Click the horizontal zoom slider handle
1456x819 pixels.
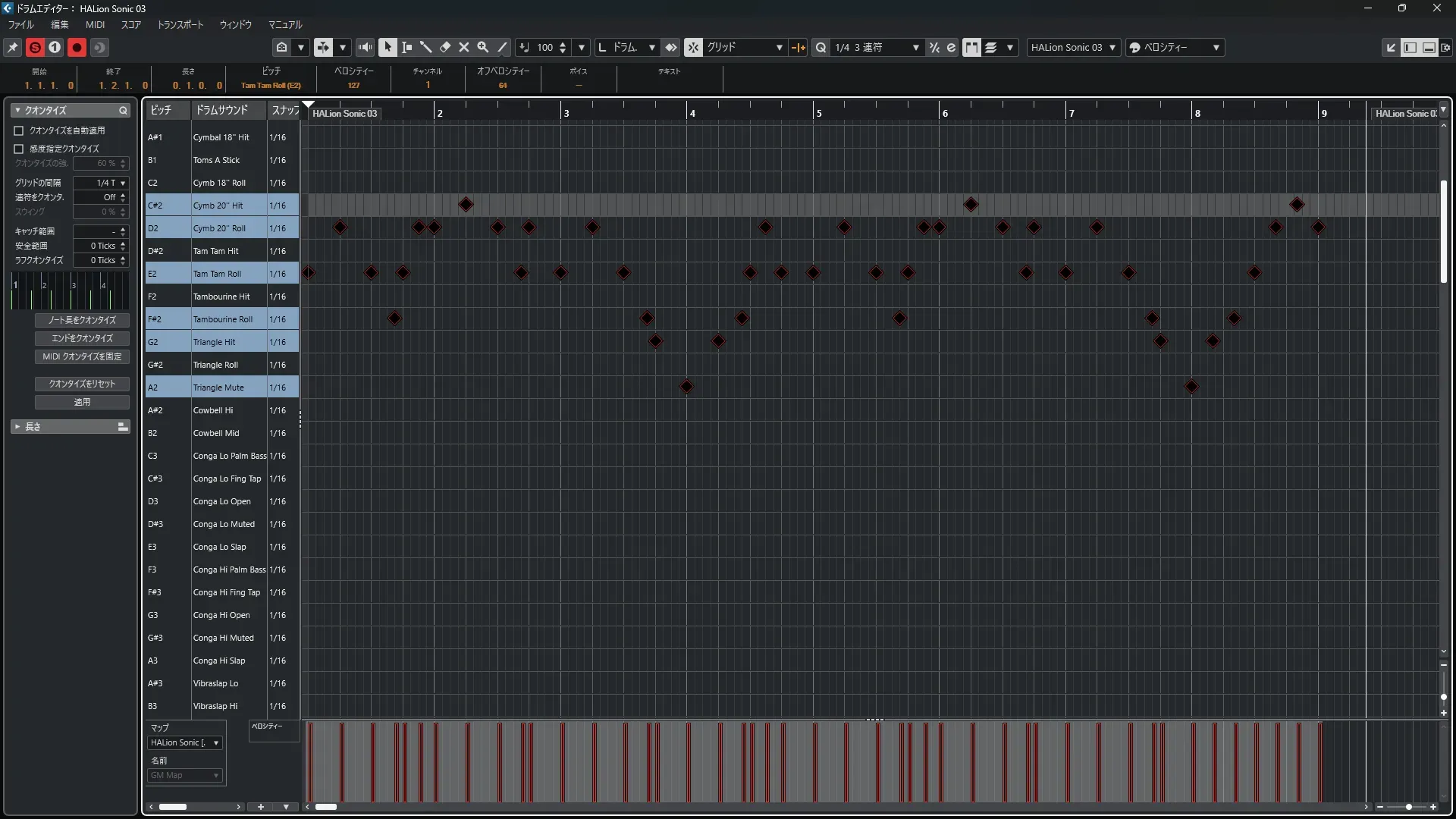[x=1408, y=807]
